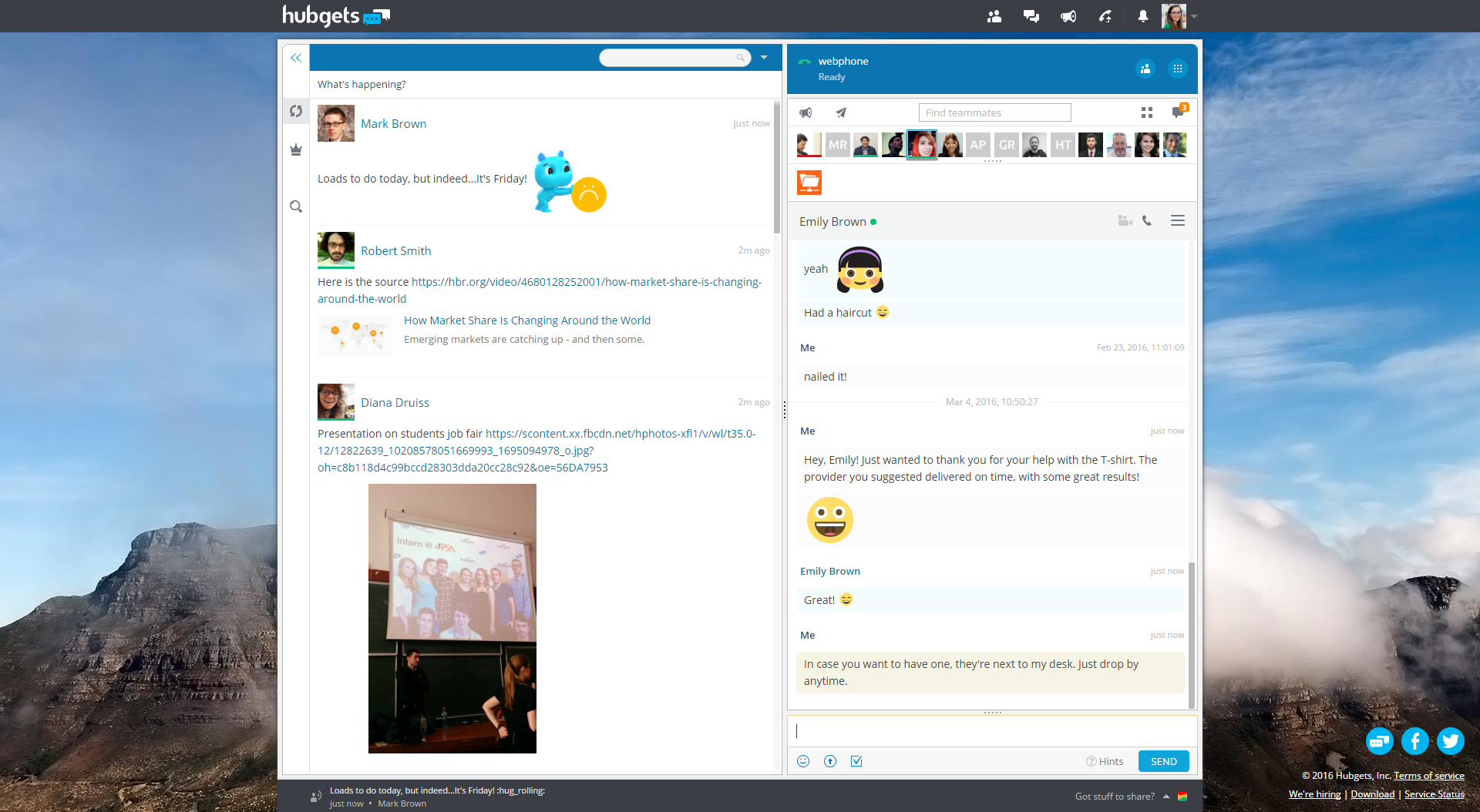
Task: Expand the Got stuff to share arrow
Action: (x=1166, y=797)
